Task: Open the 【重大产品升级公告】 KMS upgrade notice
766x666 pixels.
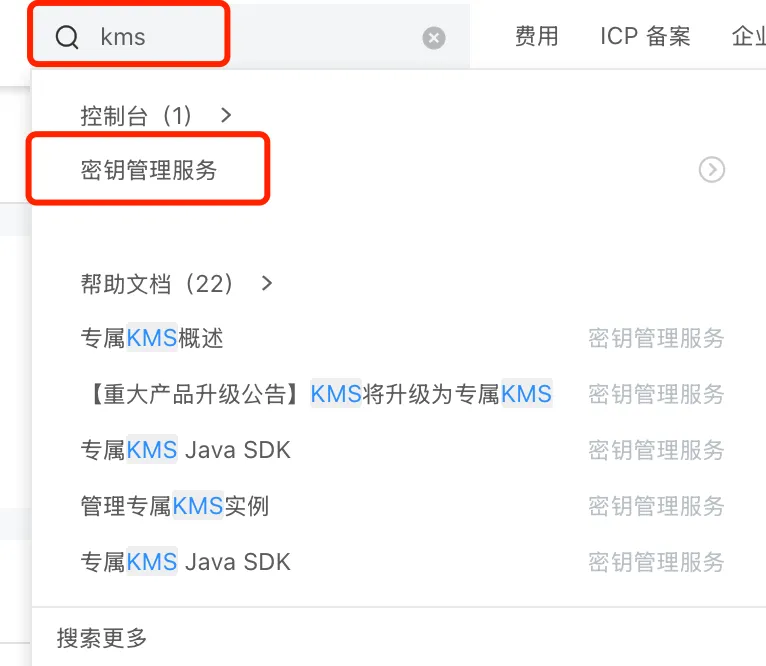Action: click(x=316, y=394)
